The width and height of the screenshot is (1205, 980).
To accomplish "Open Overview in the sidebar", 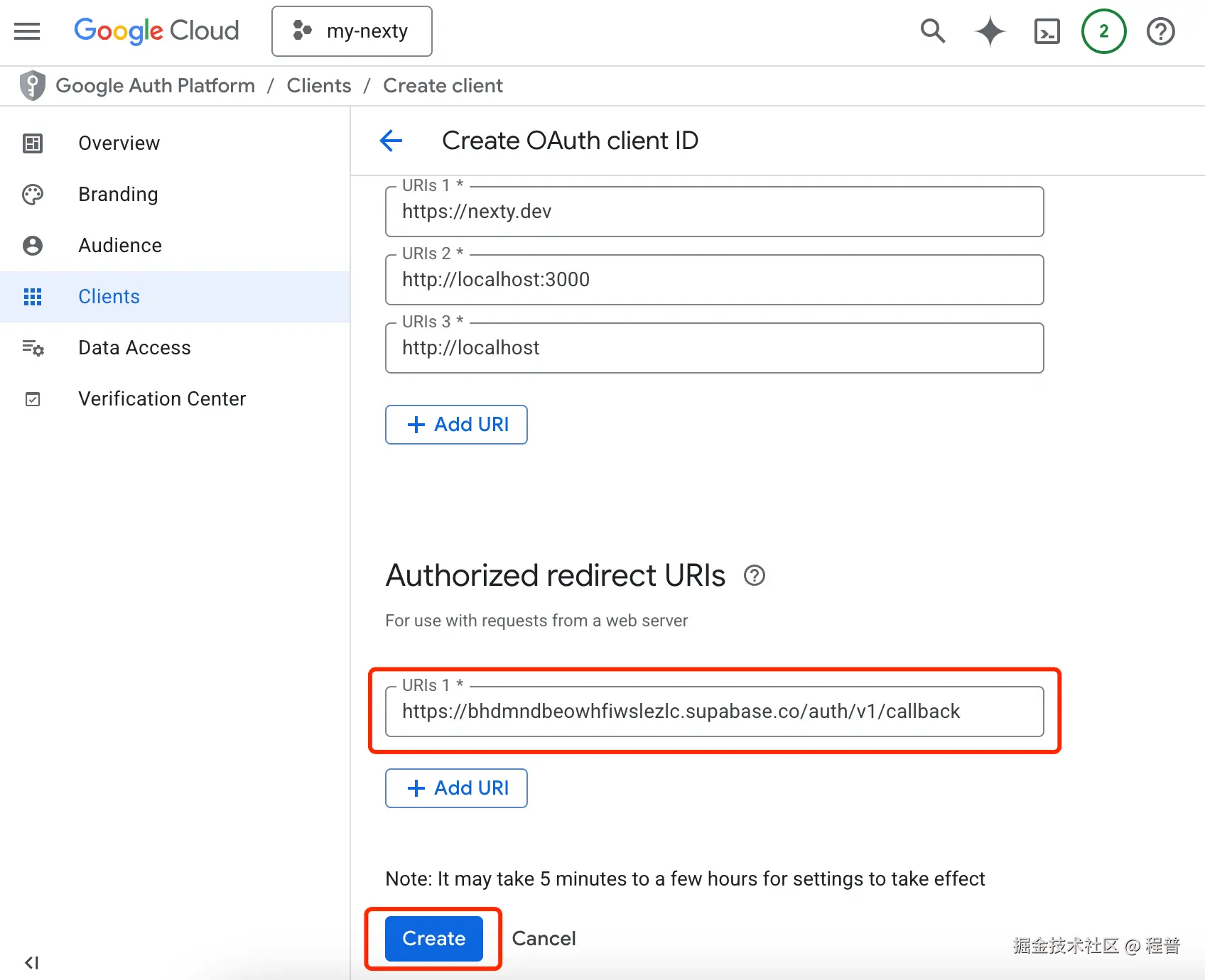I will tap(119, 143).
